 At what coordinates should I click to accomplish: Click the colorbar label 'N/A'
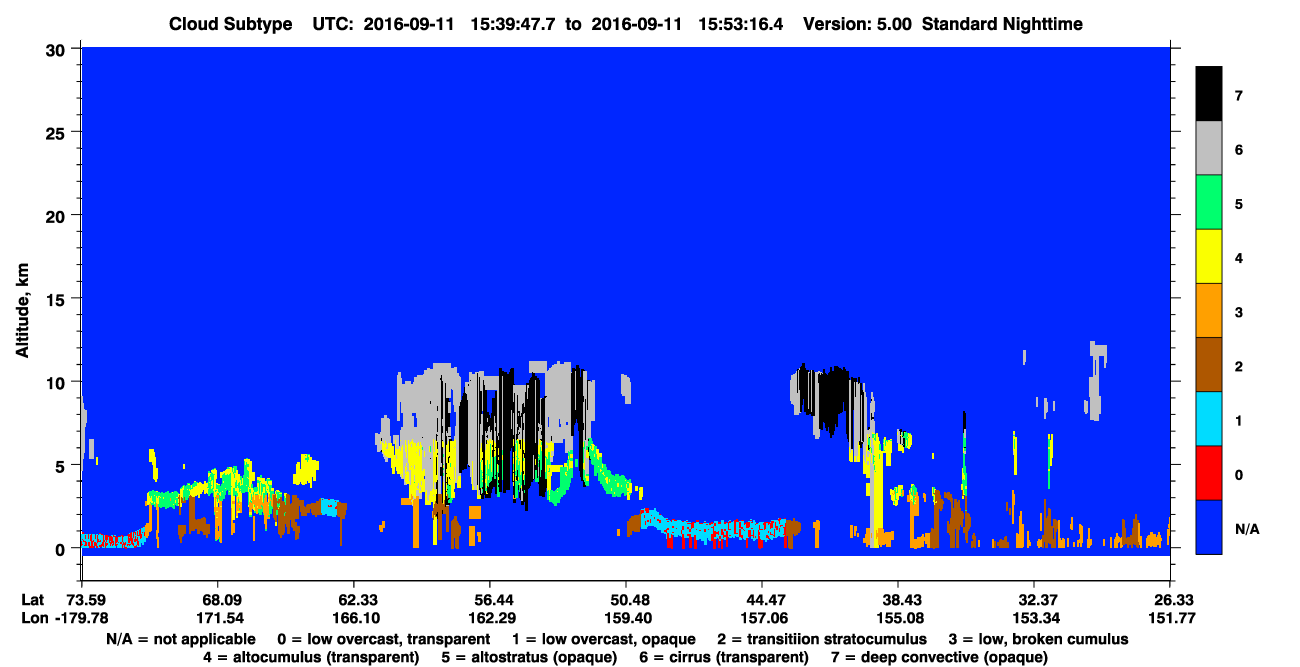[1247, 529]
